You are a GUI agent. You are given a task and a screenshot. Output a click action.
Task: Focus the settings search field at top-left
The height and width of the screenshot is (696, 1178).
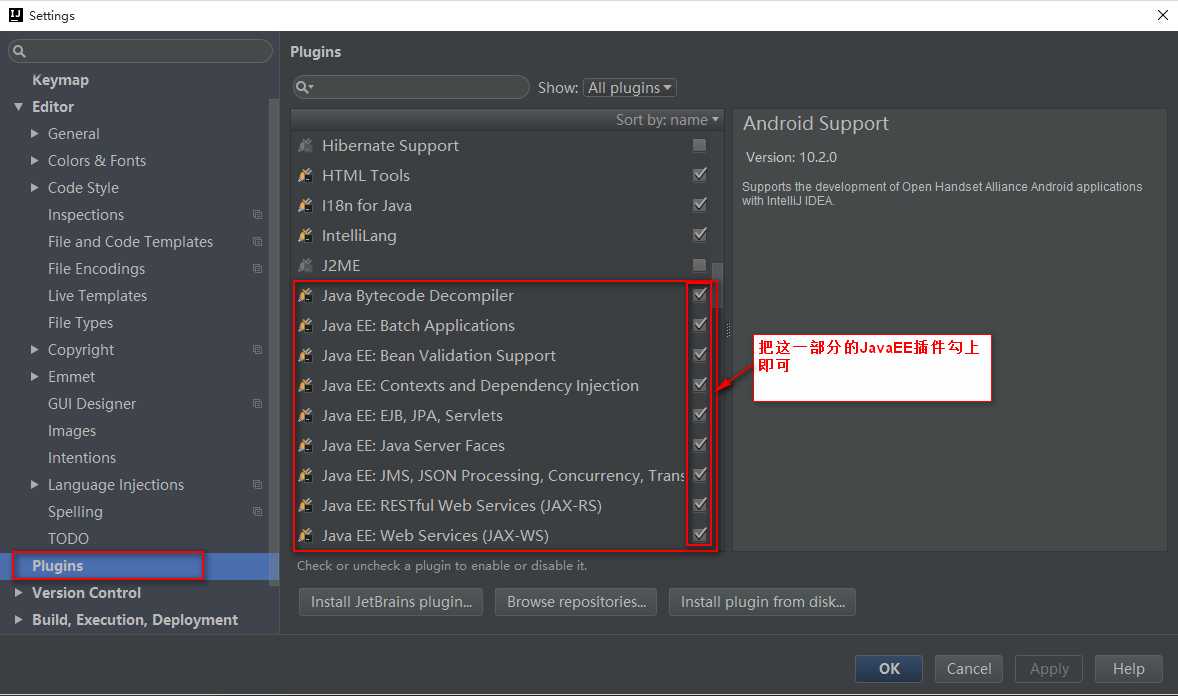[140, 51]
